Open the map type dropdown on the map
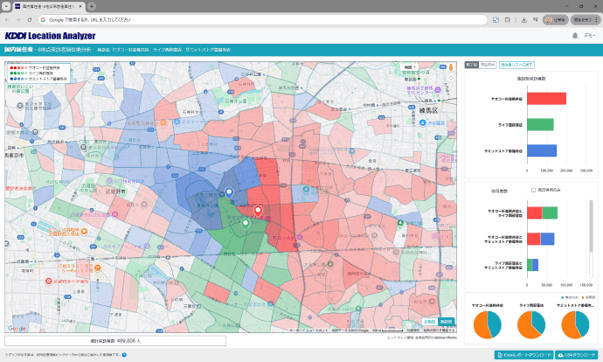Image resolution: width=603 pixels, height=362 pixels. (409, 67)
